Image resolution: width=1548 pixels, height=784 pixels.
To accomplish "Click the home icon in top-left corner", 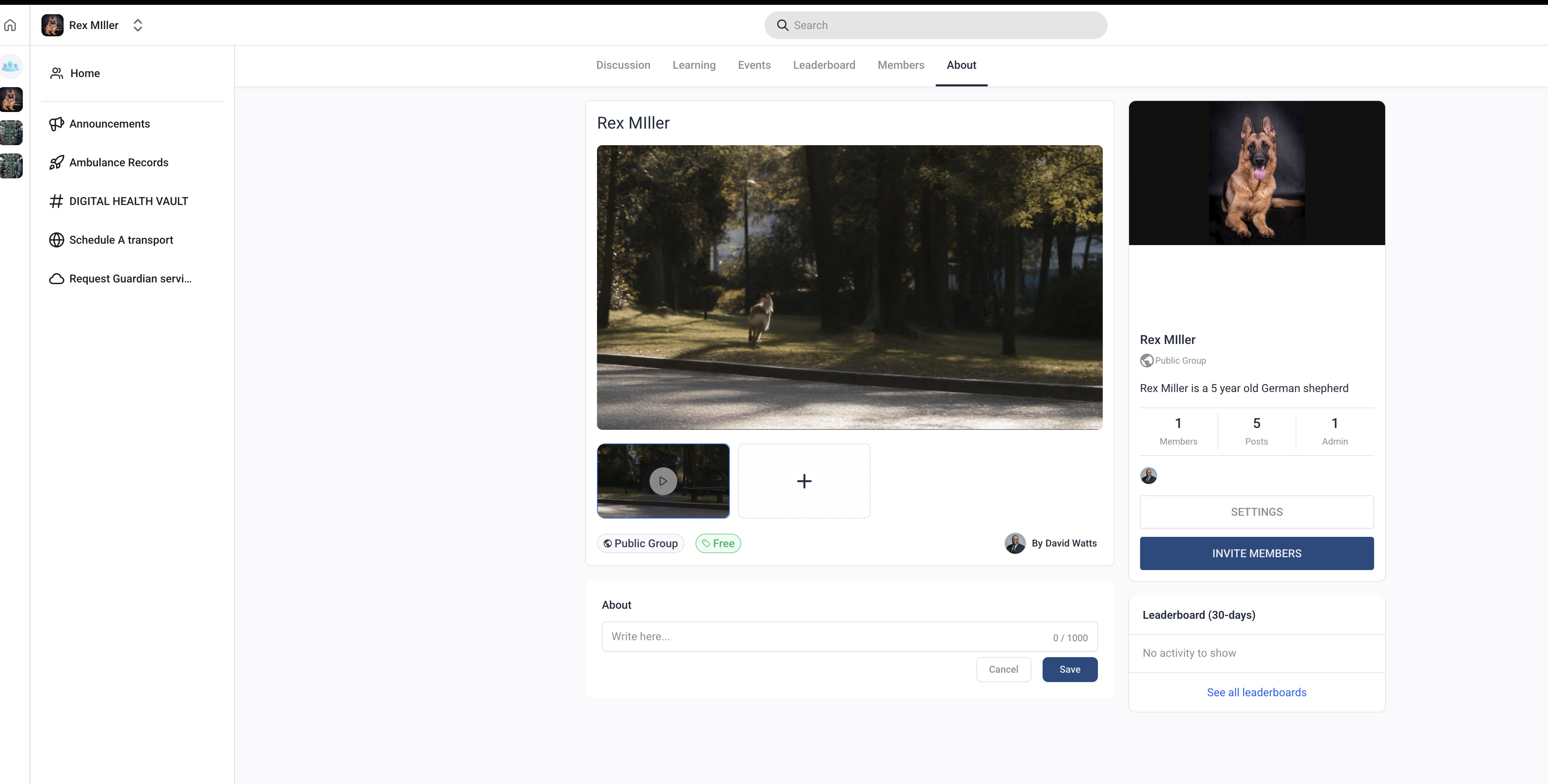I will pos(10,25).
